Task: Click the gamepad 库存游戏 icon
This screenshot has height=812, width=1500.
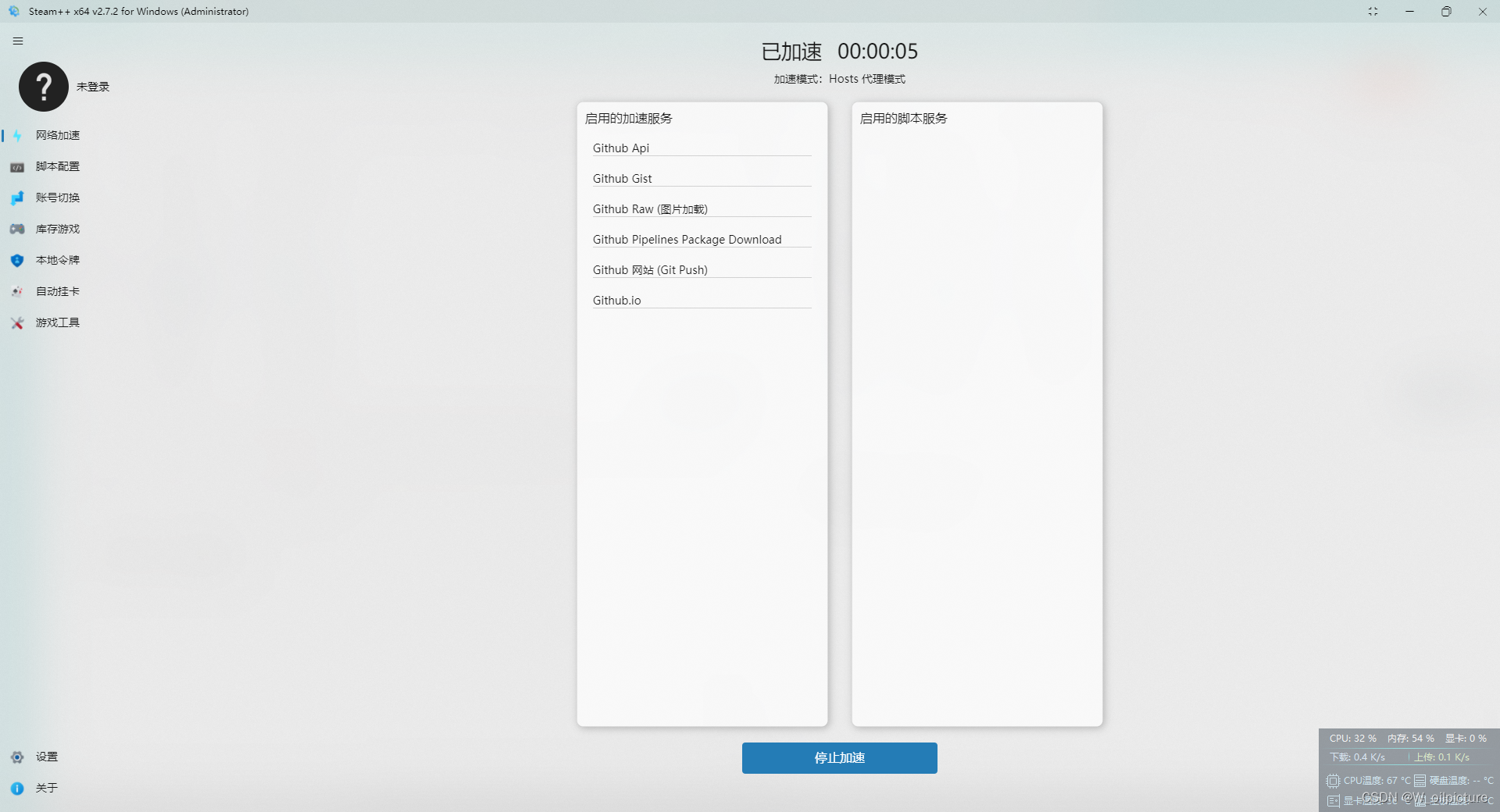Action: (x=17, y=229)
